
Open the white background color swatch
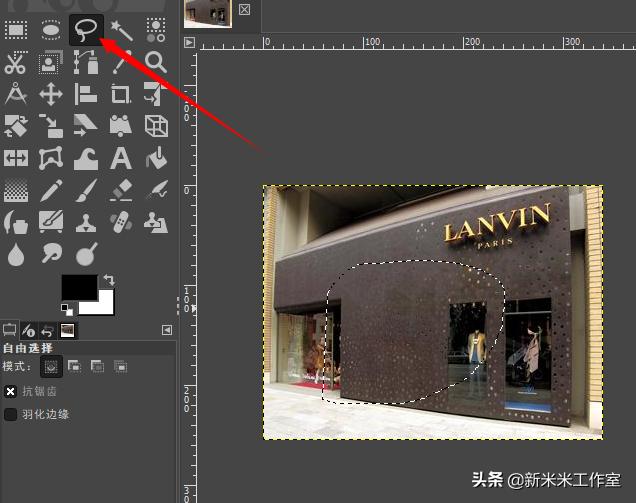103,307
